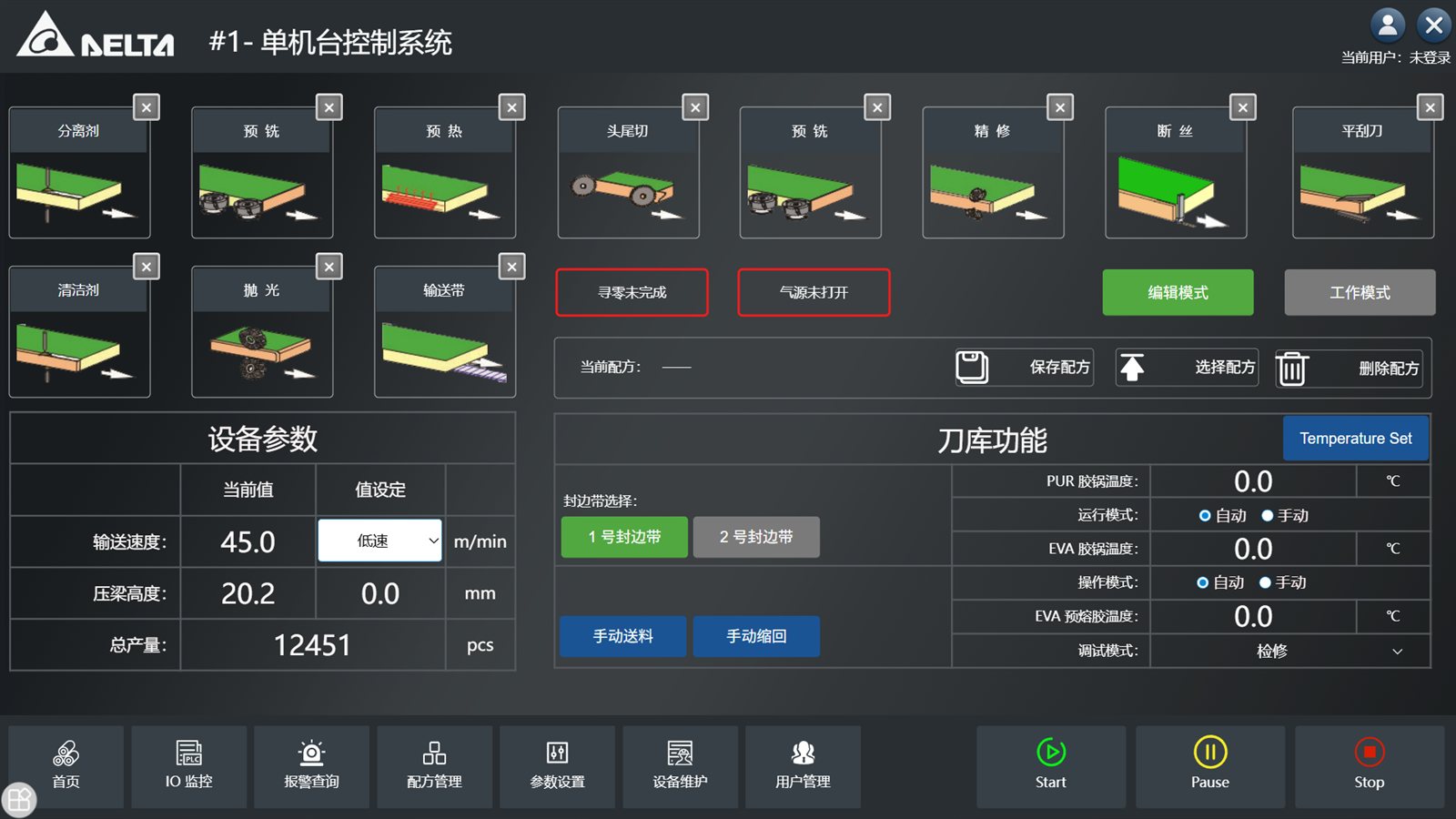The height and width of the screenshot is (819, 1456).
Task: Open the 设备维护 maintenance page
Action: click(x=680, y=766)
